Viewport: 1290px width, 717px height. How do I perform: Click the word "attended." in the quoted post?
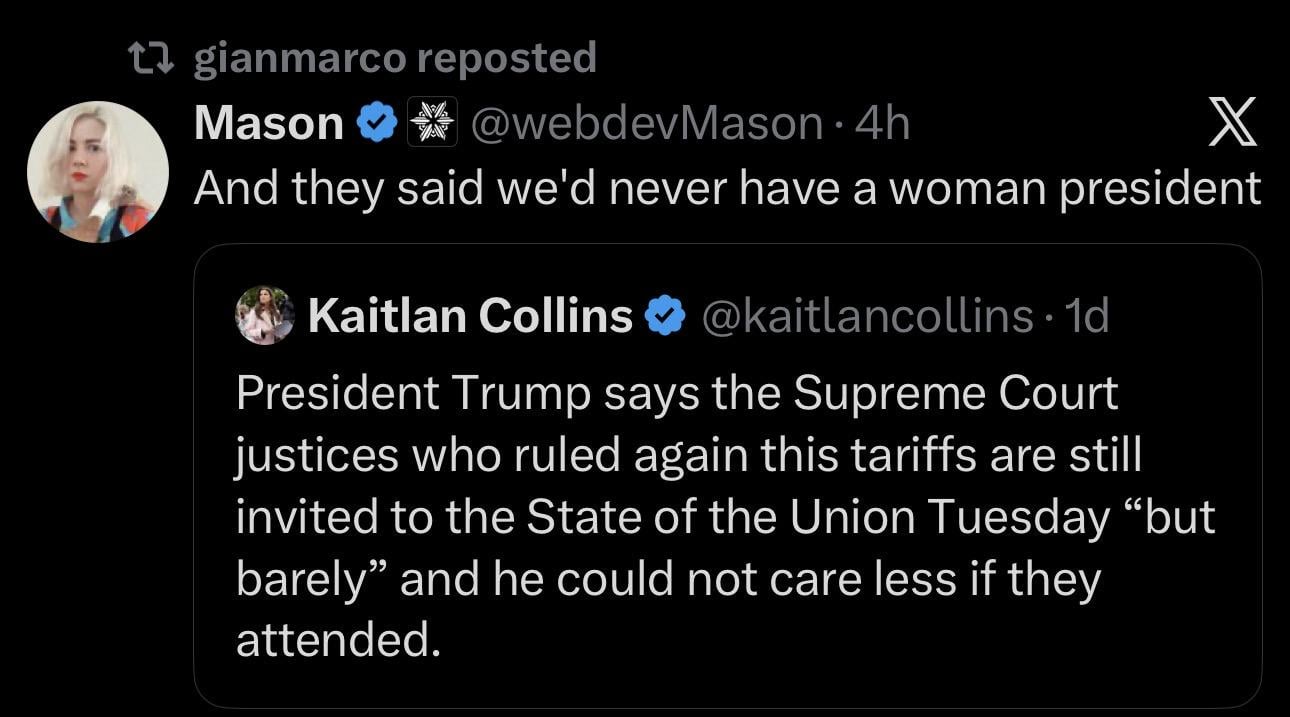338,640
